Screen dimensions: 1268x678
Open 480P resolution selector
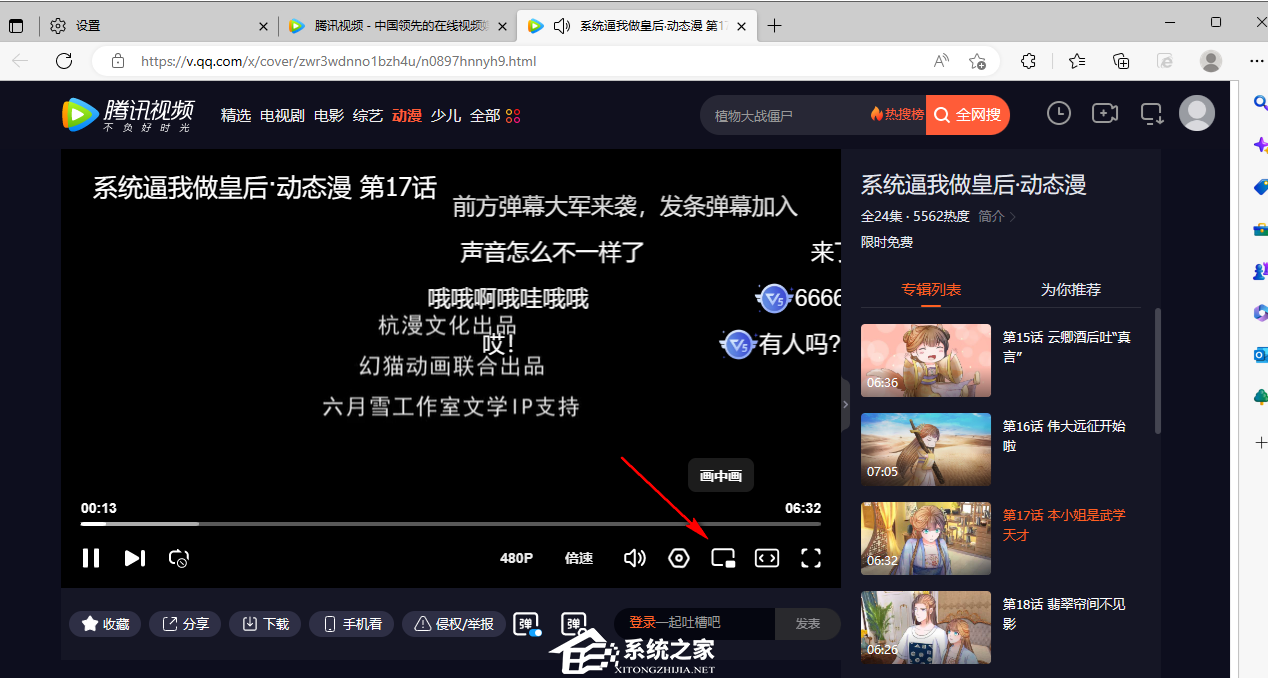(516, 558)
